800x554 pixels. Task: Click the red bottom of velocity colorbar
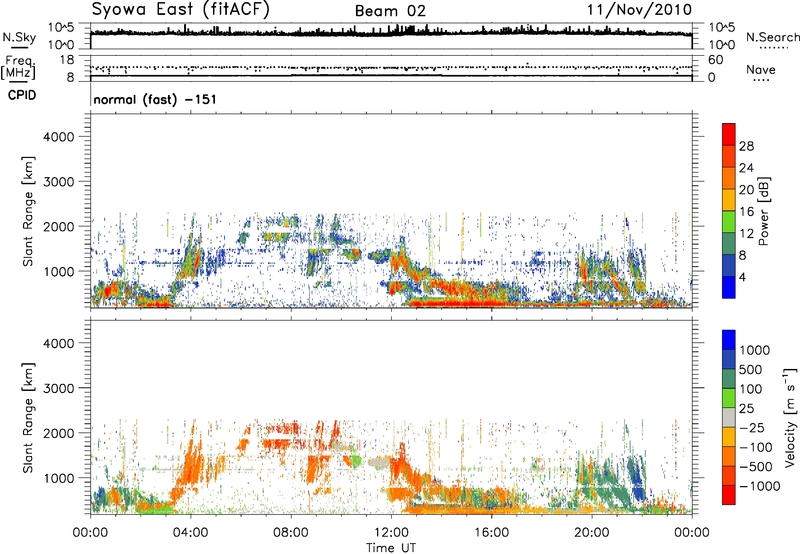(729, 495)
